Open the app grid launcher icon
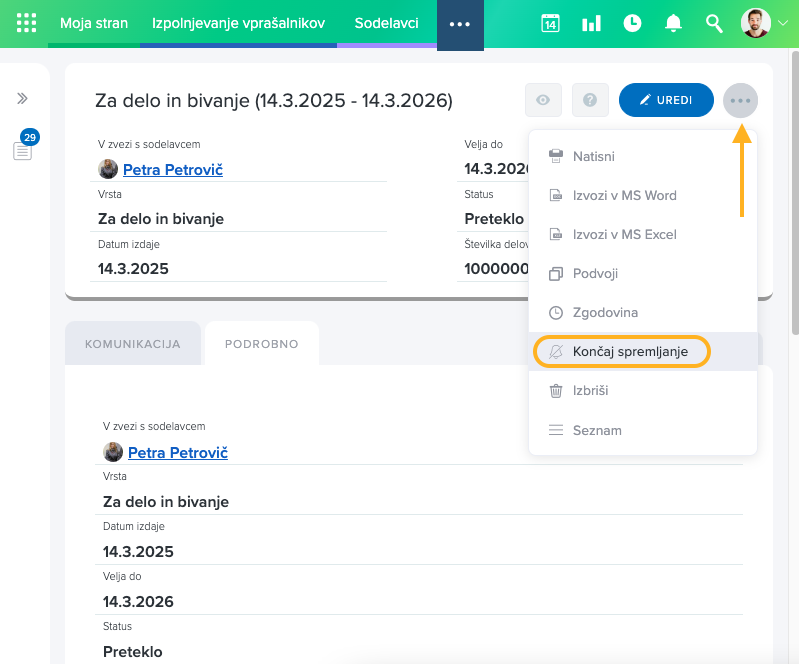 tap(26, 23)
